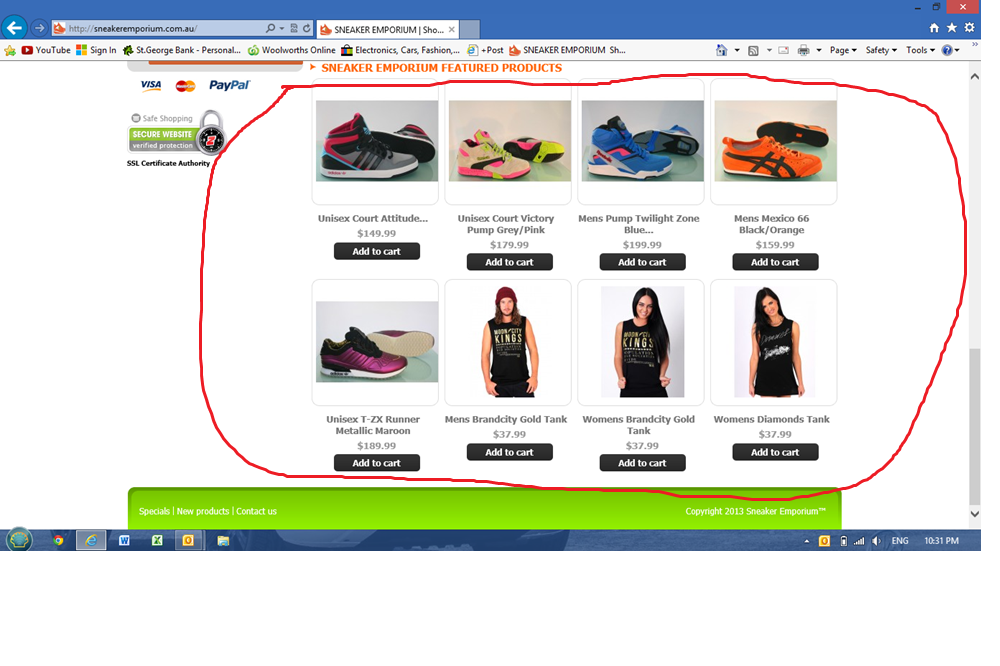The image size is (1000, 666).
Task: Open a new blank tab
Action: 470,29
